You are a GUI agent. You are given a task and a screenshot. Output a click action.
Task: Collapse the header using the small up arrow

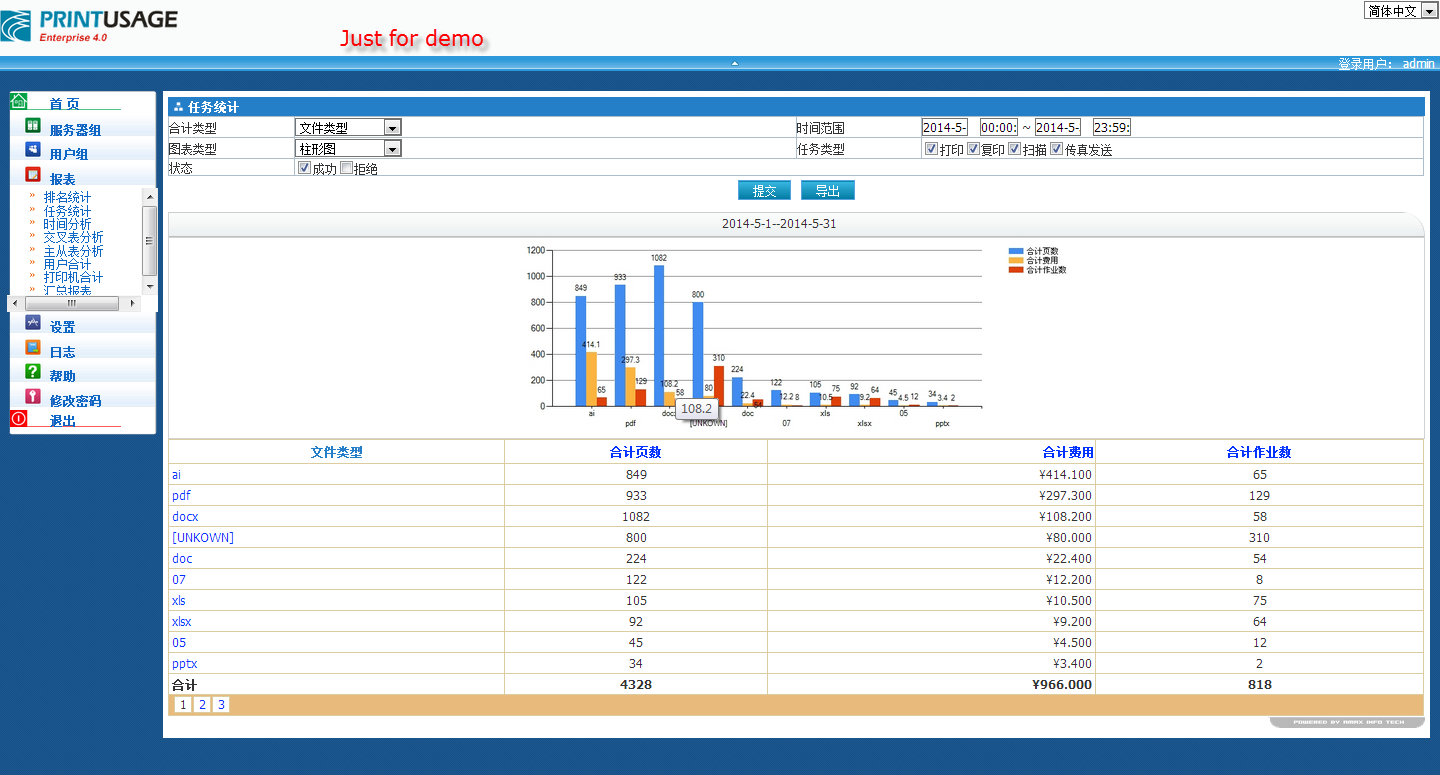734,63
